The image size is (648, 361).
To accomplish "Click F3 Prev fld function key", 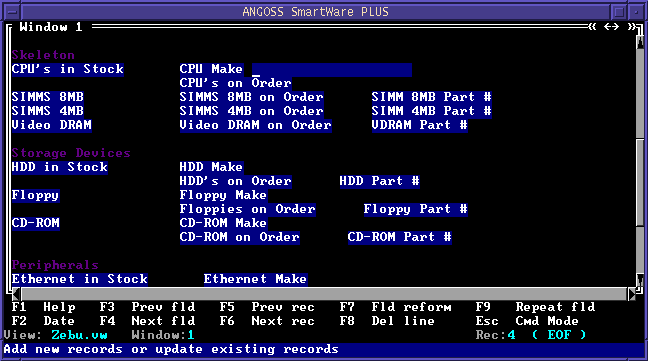I will 147,307.
